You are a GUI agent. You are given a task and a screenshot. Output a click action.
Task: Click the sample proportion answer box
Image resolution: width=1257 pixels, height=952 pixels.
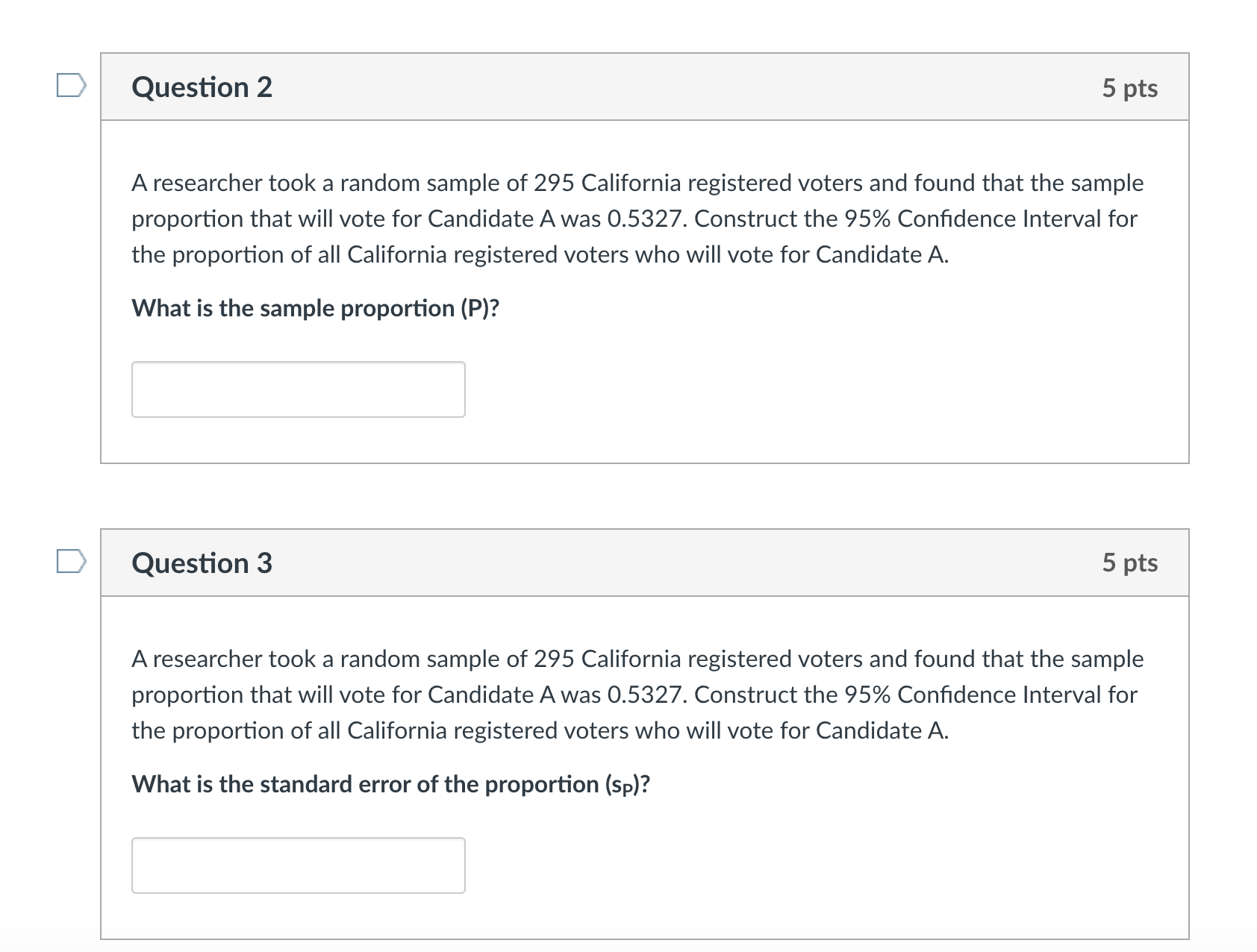(298, 389)
